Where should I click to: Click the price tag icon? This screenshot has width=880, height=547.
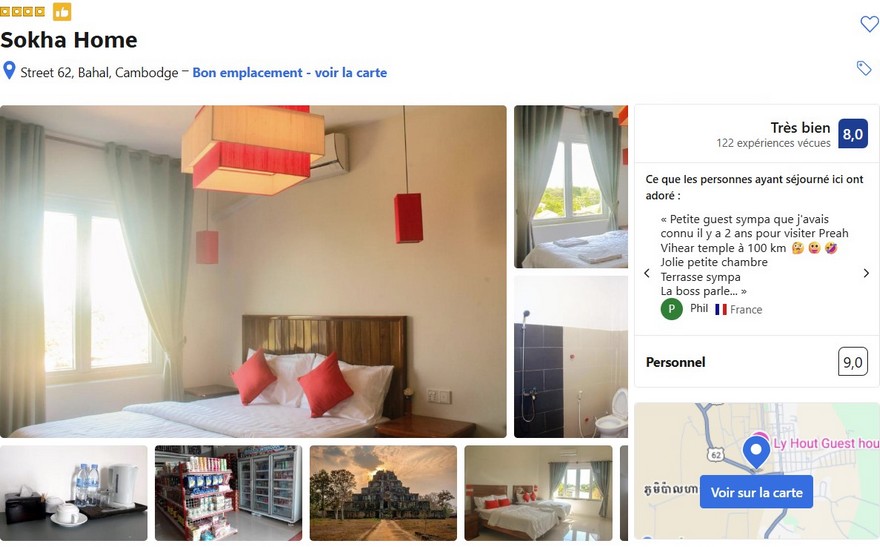click(864, 68)
